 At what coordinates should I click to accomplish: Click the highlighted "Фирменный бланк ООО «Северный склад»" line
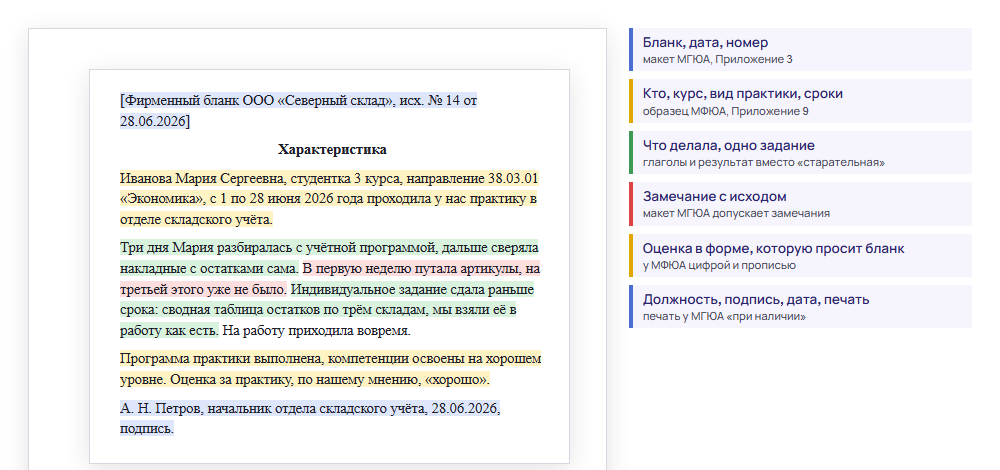[298, 101]
